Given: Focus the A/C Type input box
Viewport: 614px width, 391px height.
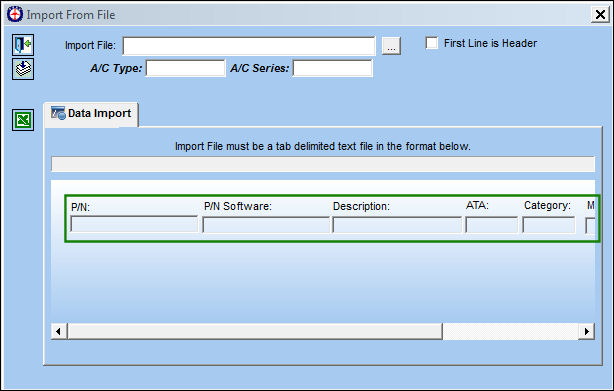Looking at the screenshot, I should click(186, 68).
